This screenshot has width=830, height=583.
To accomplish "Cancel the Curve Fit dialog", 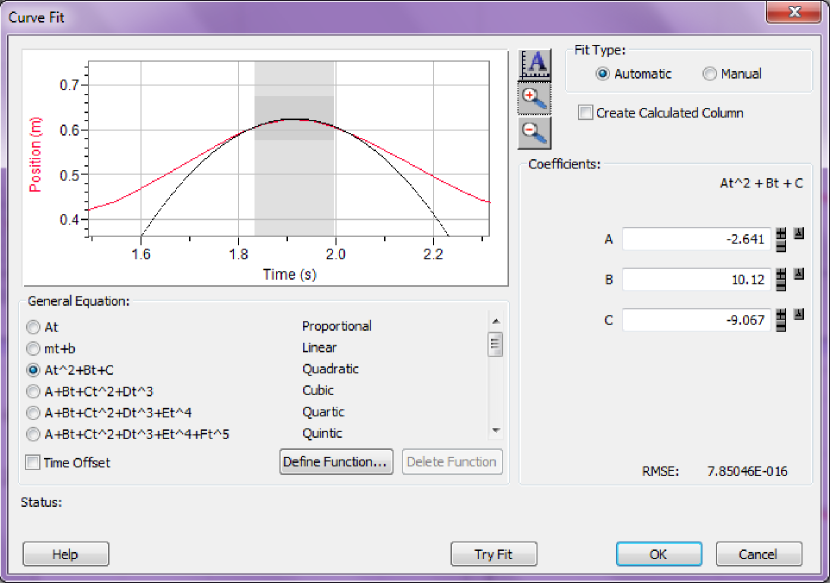I will [x=759, y=554].
